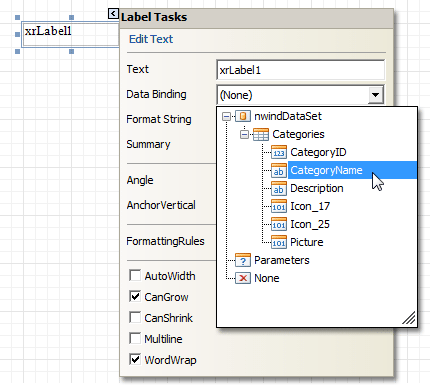Select the nwindDataSet root node
The width and height of the screenshot is (430, 385).
(288, 116)
